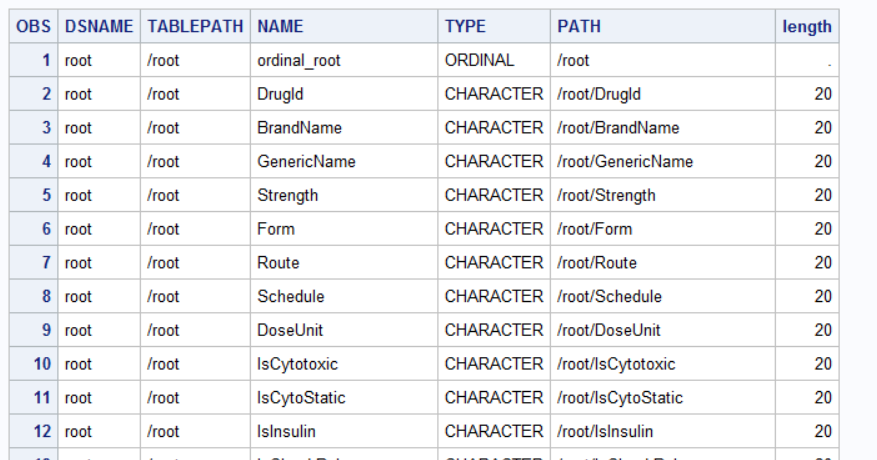Click the DrugId name cell

pyautogui.click(x=280, y=94)
